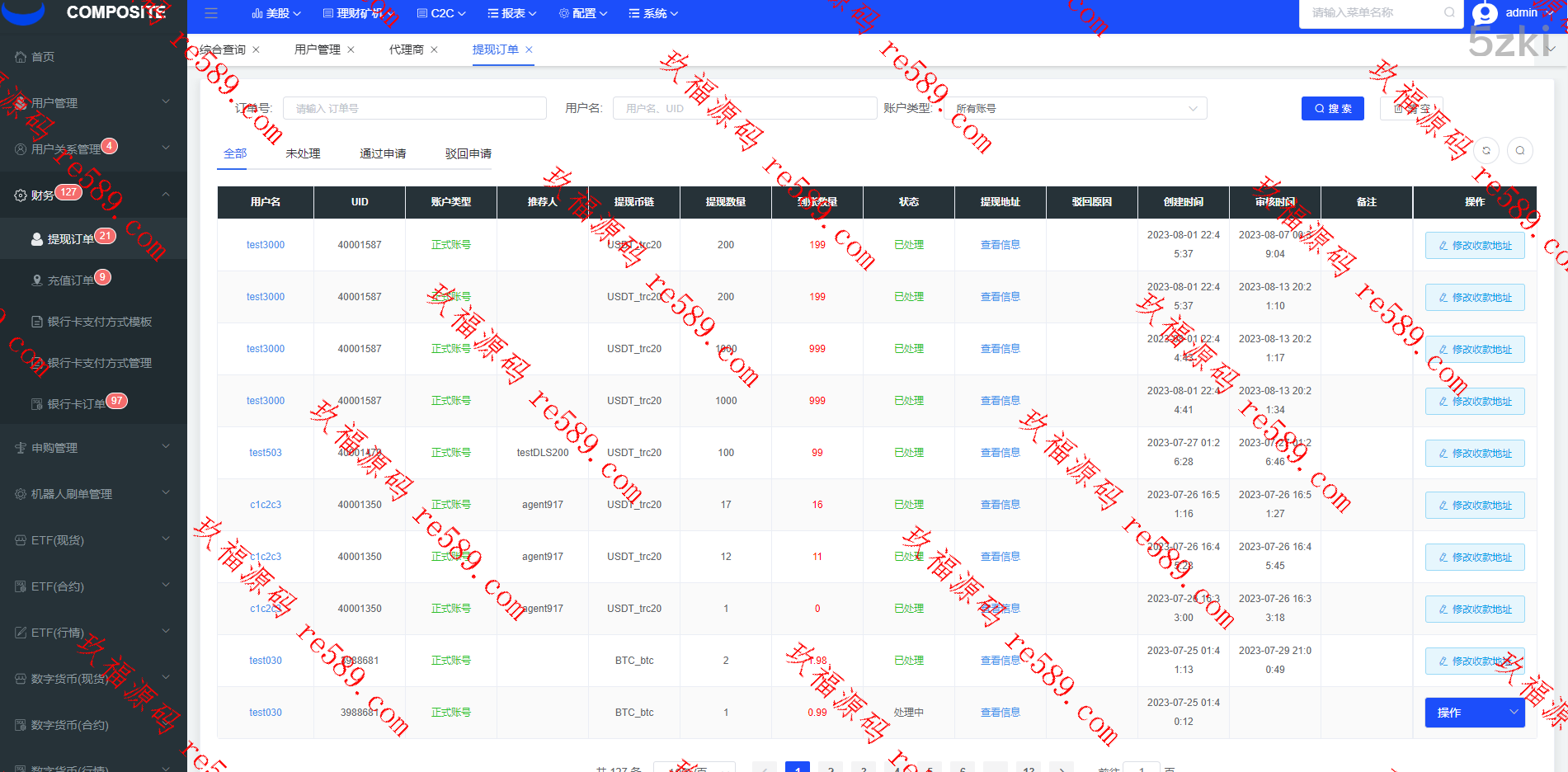This screenshot has height=772, width=1568.
Task: Select the 驳回申请 filter tab
Action: pyautogui.click(x=468, y=153)
